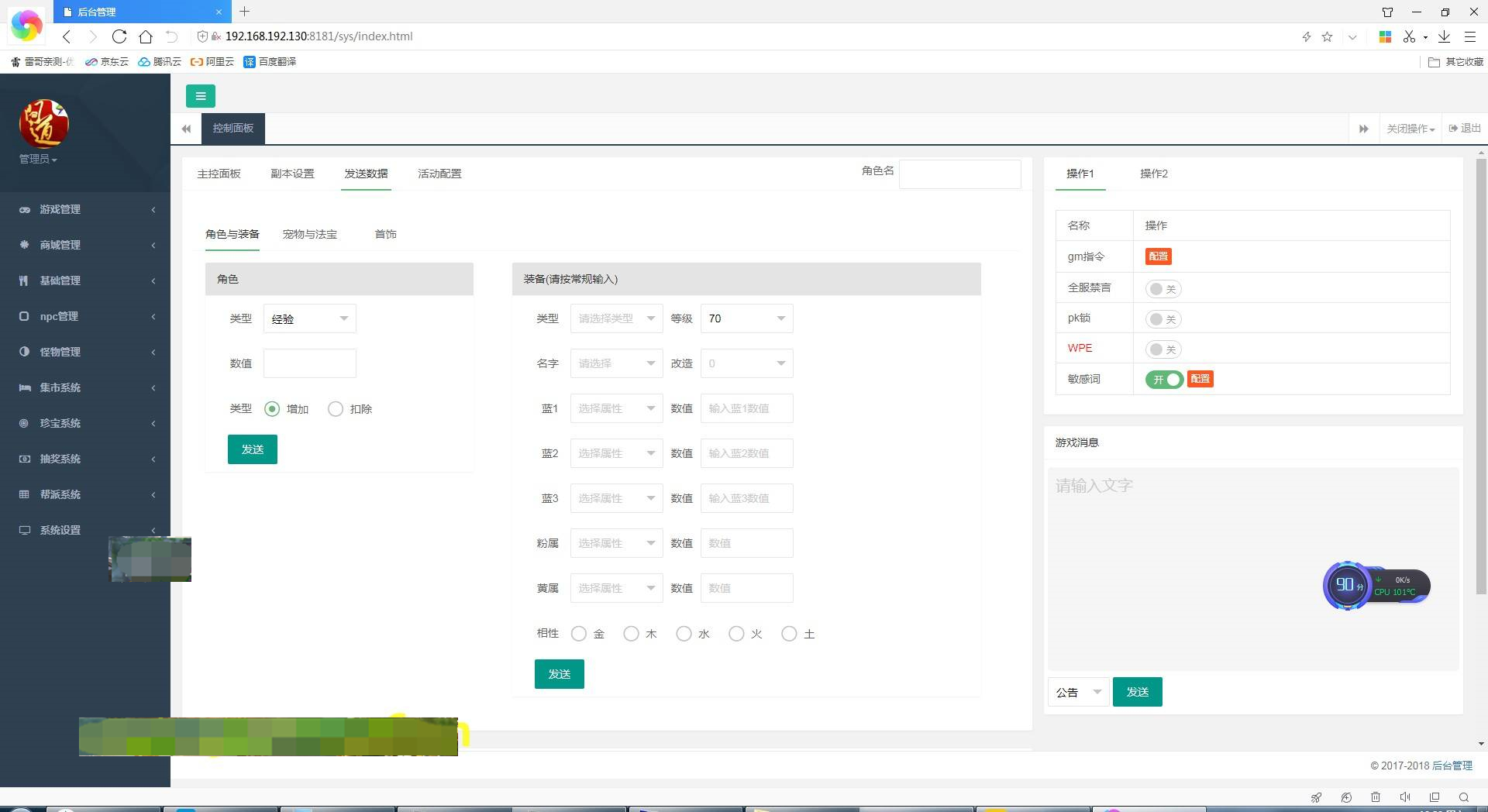Select the 珍宝系统 treasure system icon

pyautogui.click(x=23, y=423)
